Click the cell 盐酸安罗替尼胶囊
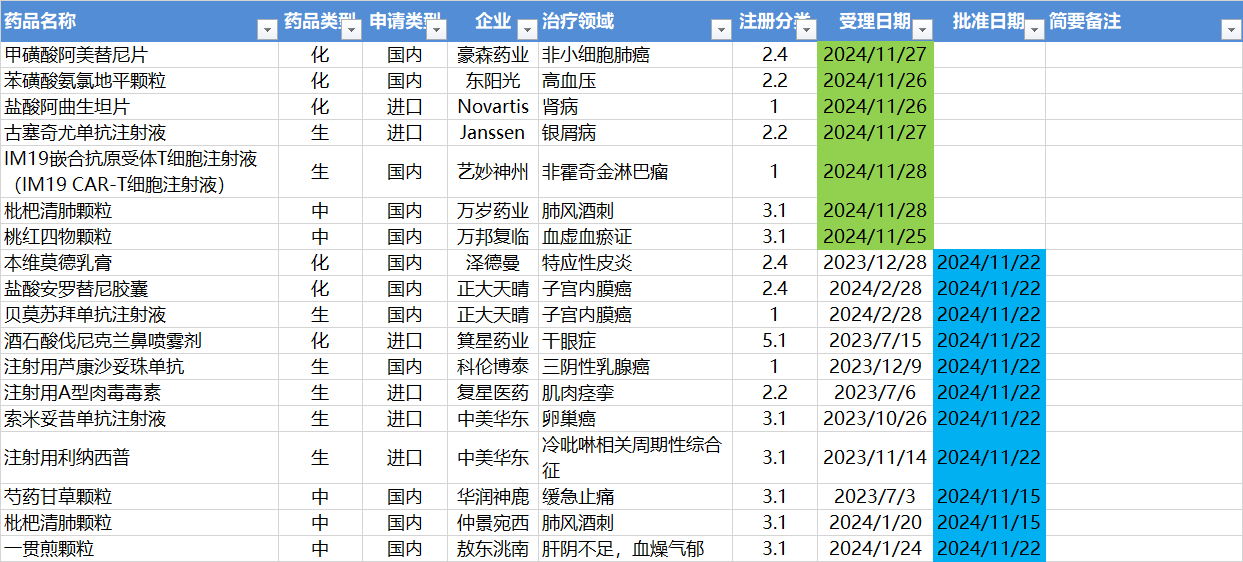 coord(139,289)
